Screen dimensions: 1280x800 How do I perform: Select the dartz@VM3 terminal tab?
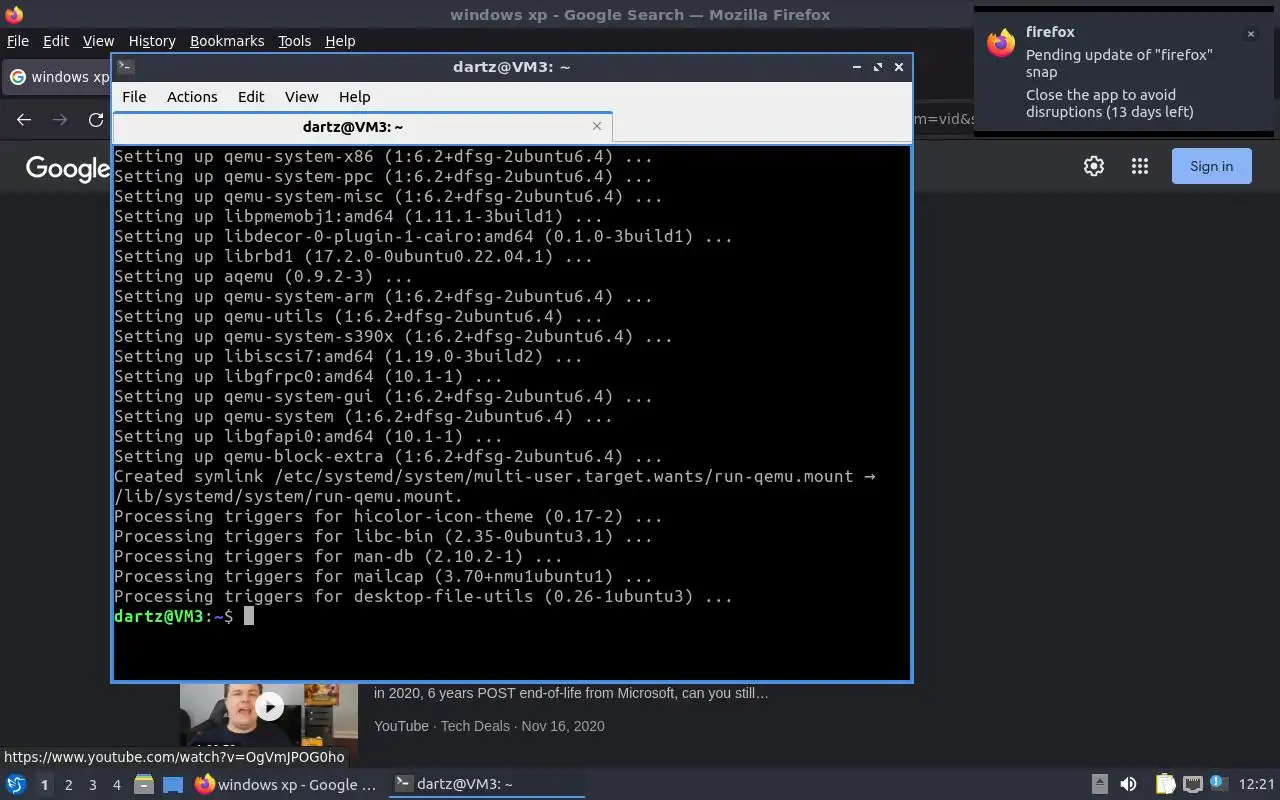362,127
